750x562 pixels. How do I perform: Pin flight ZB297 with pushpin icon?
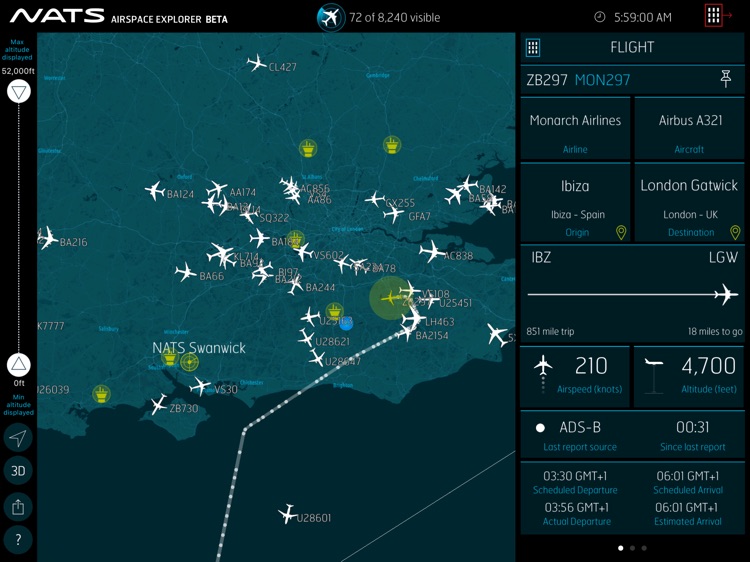726,79
